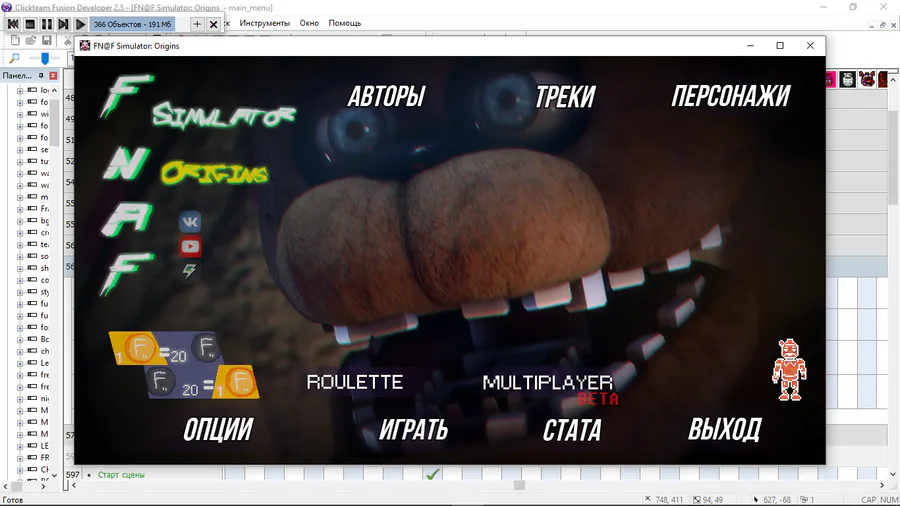
Task: Click the Open file toolbar icon
Action: point(31,40)
